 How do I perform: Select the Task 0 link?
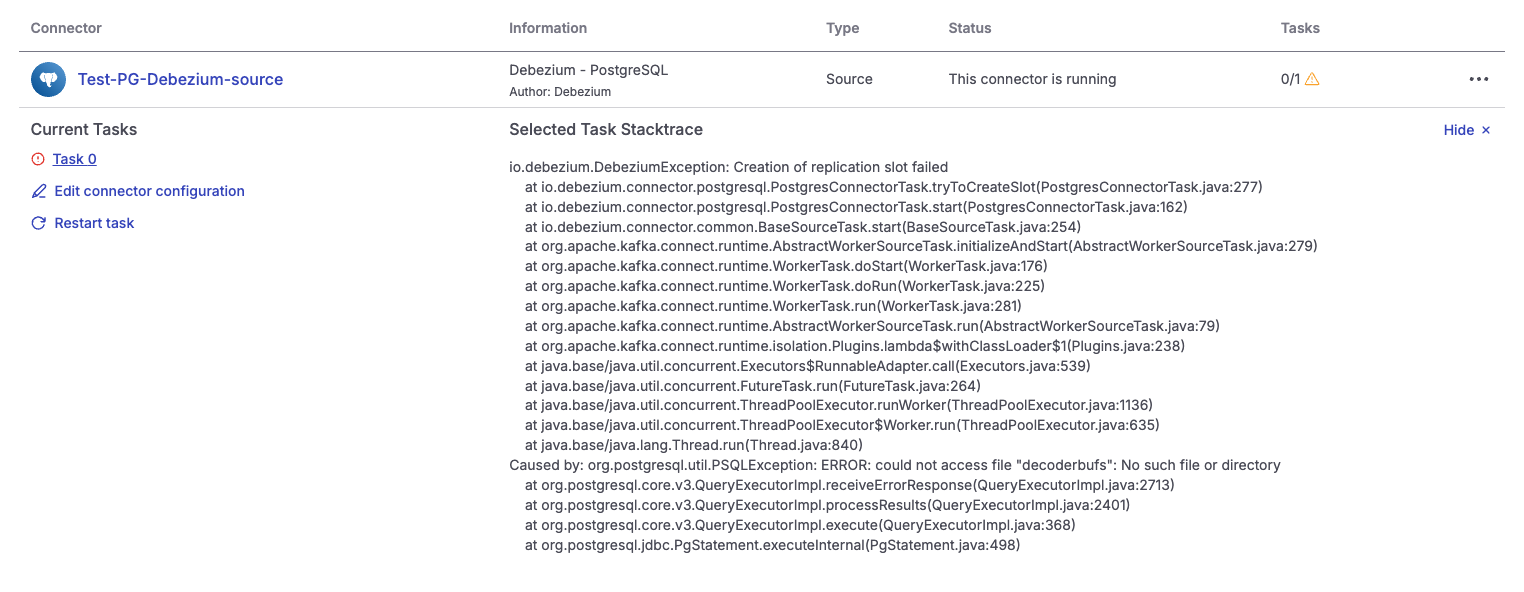74,159
